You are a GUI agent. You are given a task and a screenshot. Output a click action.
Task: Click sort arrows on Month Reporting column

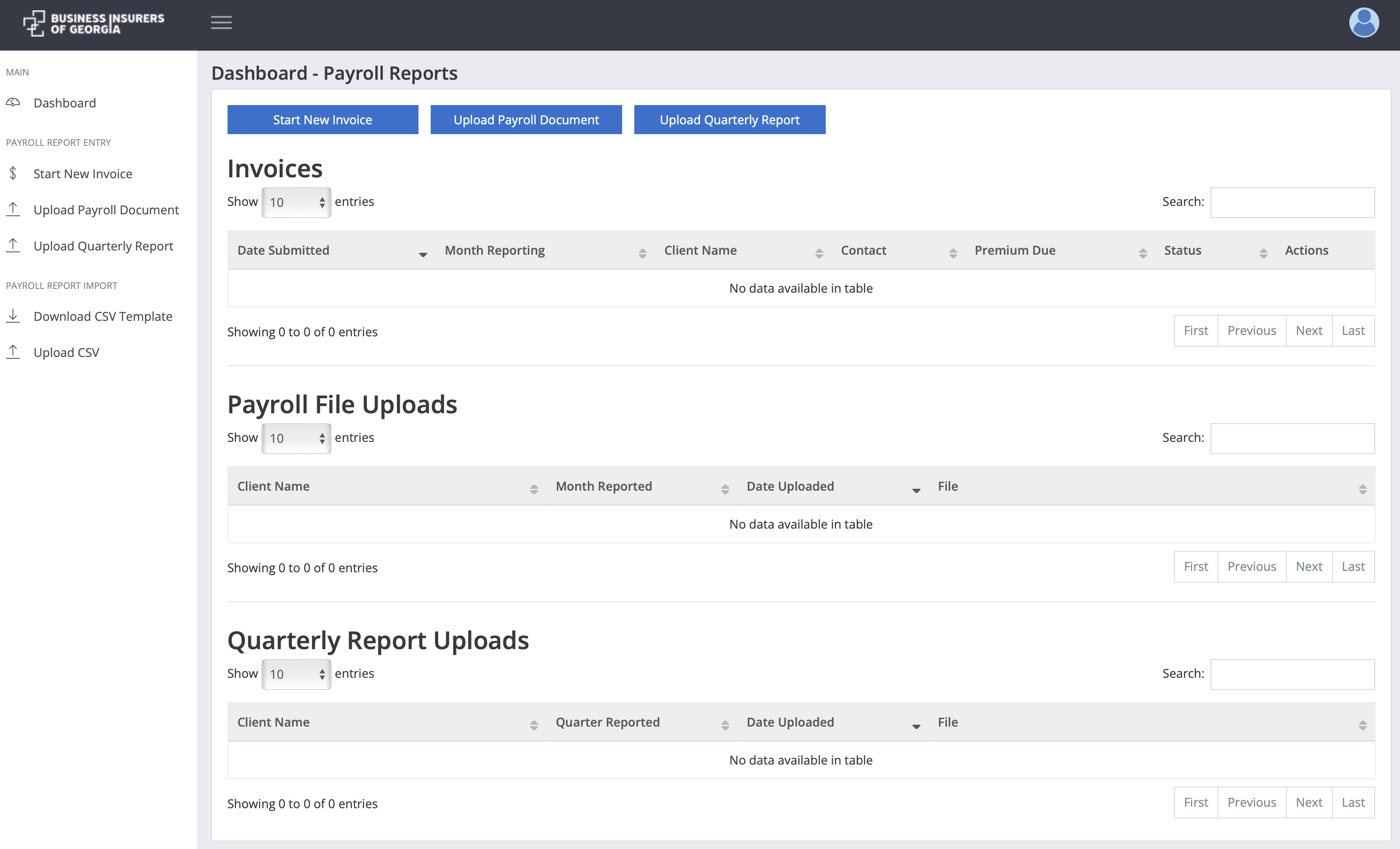point(643,253)
